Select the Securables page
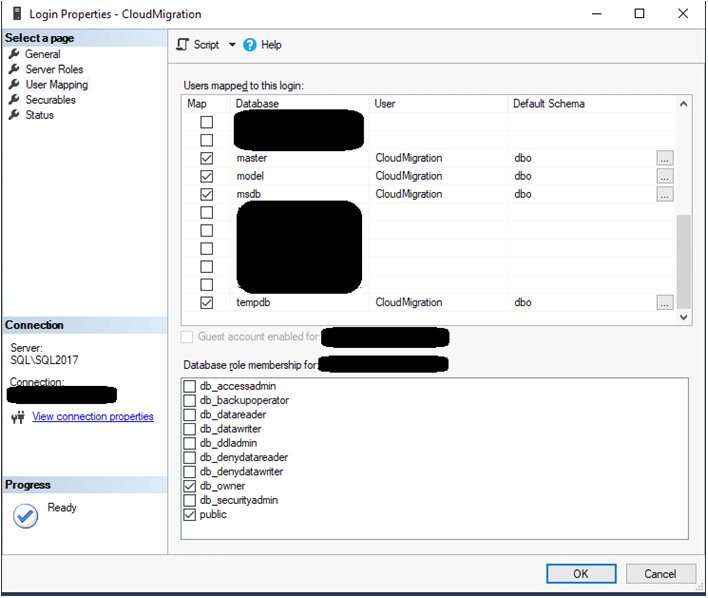 (x=50, y=100)
